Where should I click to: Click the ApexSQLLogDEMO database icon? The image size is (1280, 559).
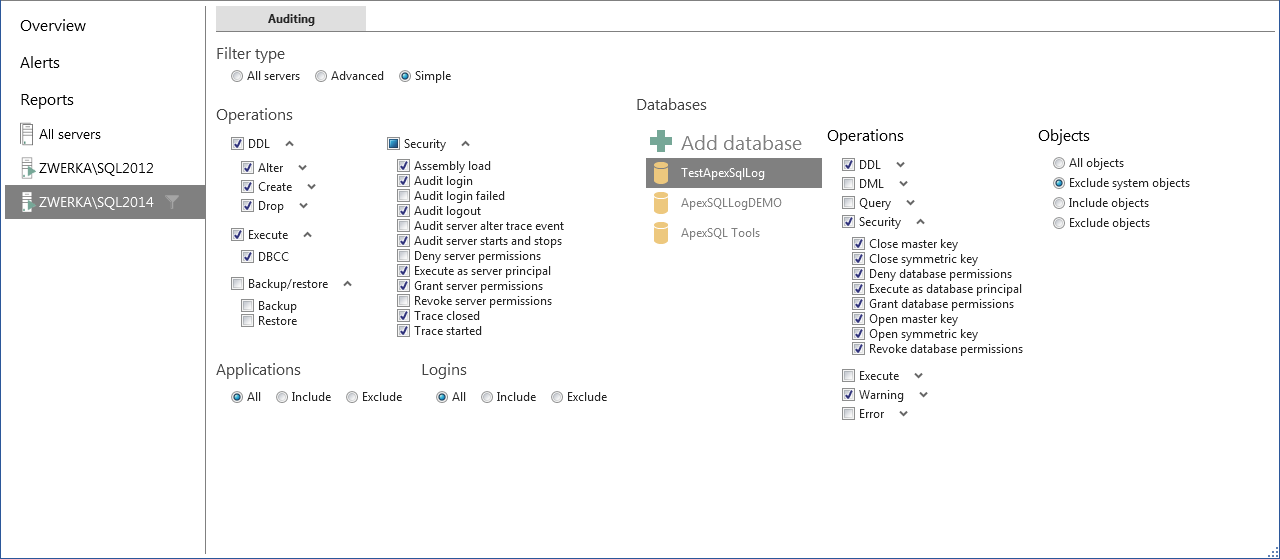pos(660,203)
